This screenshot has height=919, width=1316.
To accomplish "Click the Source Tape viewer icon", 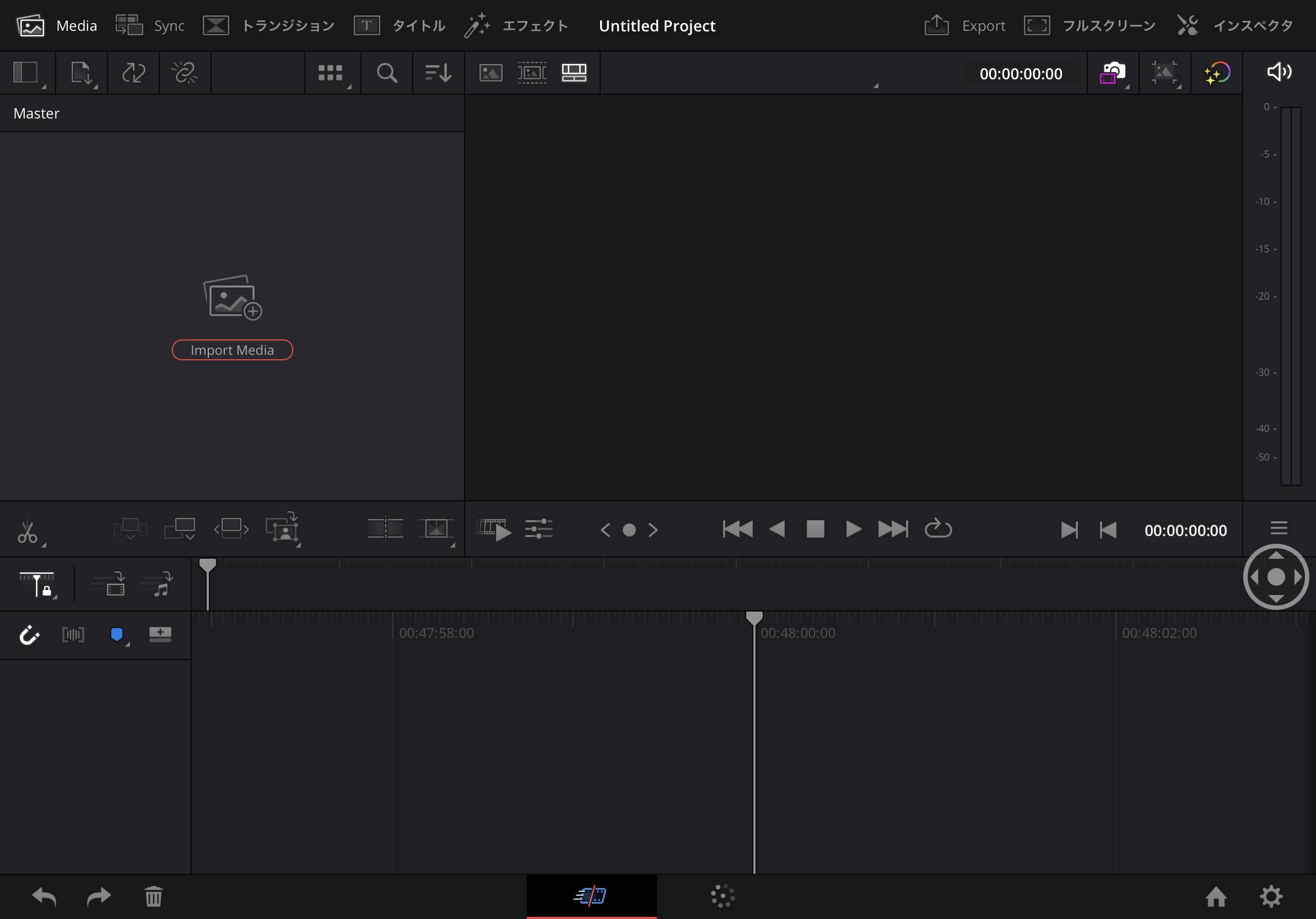I will coord(532,73).
